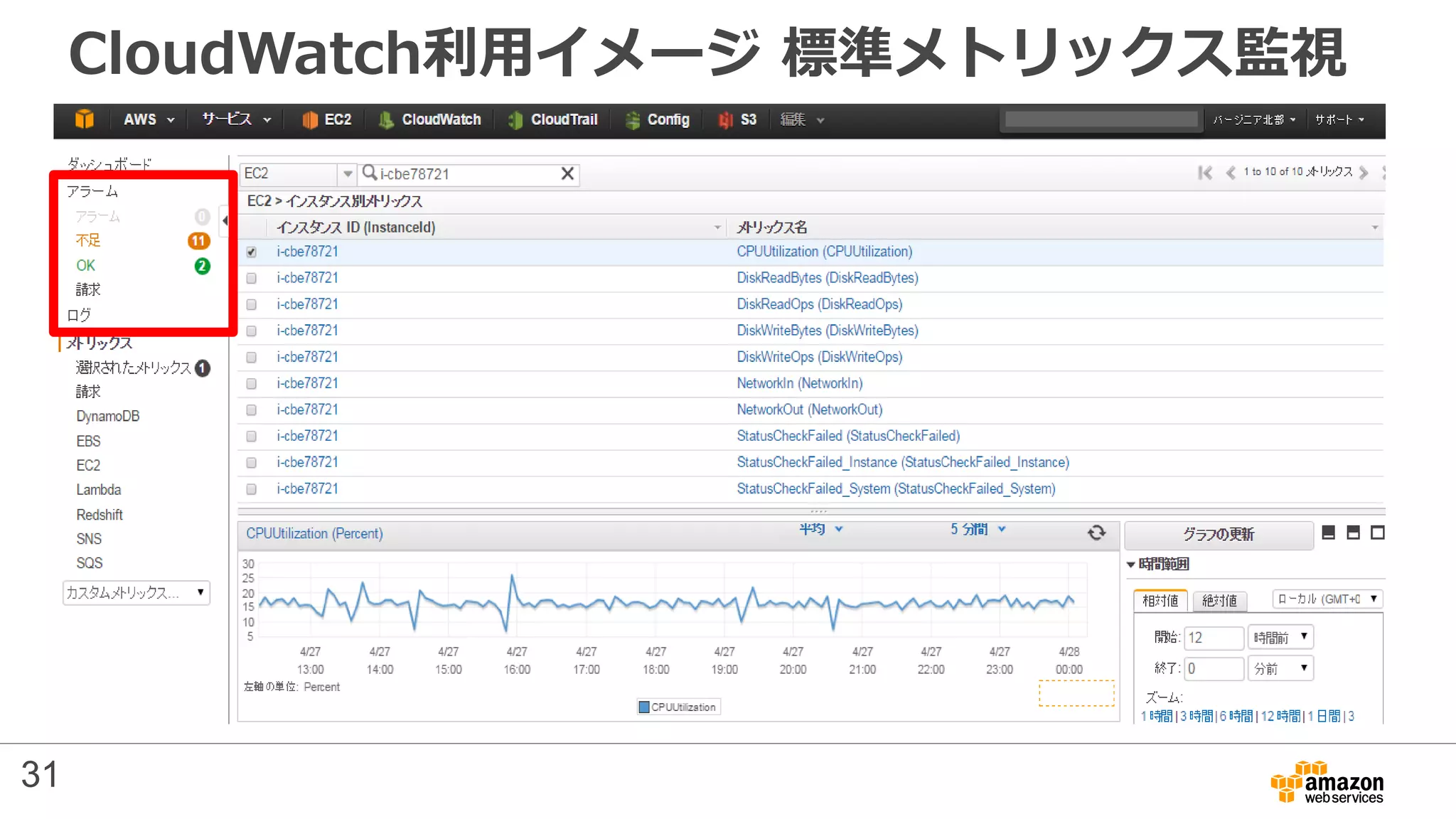Open the 時間前 start unit dropdown
This screenshot has height=819, width=1456.
point(1280,637)
